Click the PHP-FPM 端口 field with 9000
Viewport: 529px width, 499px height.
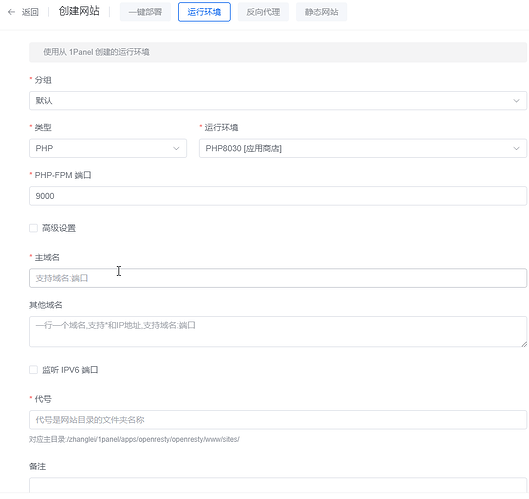[x=278, y=196]
